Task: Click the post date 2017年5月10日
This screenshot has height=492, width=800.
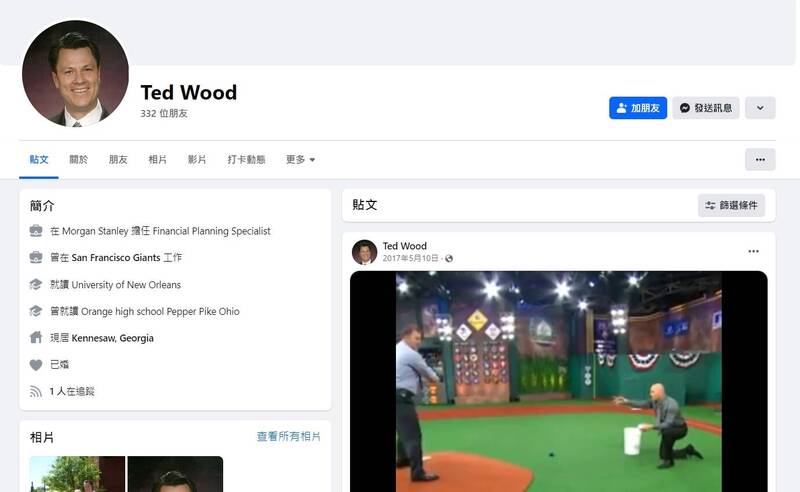Action: pos(410,259)
